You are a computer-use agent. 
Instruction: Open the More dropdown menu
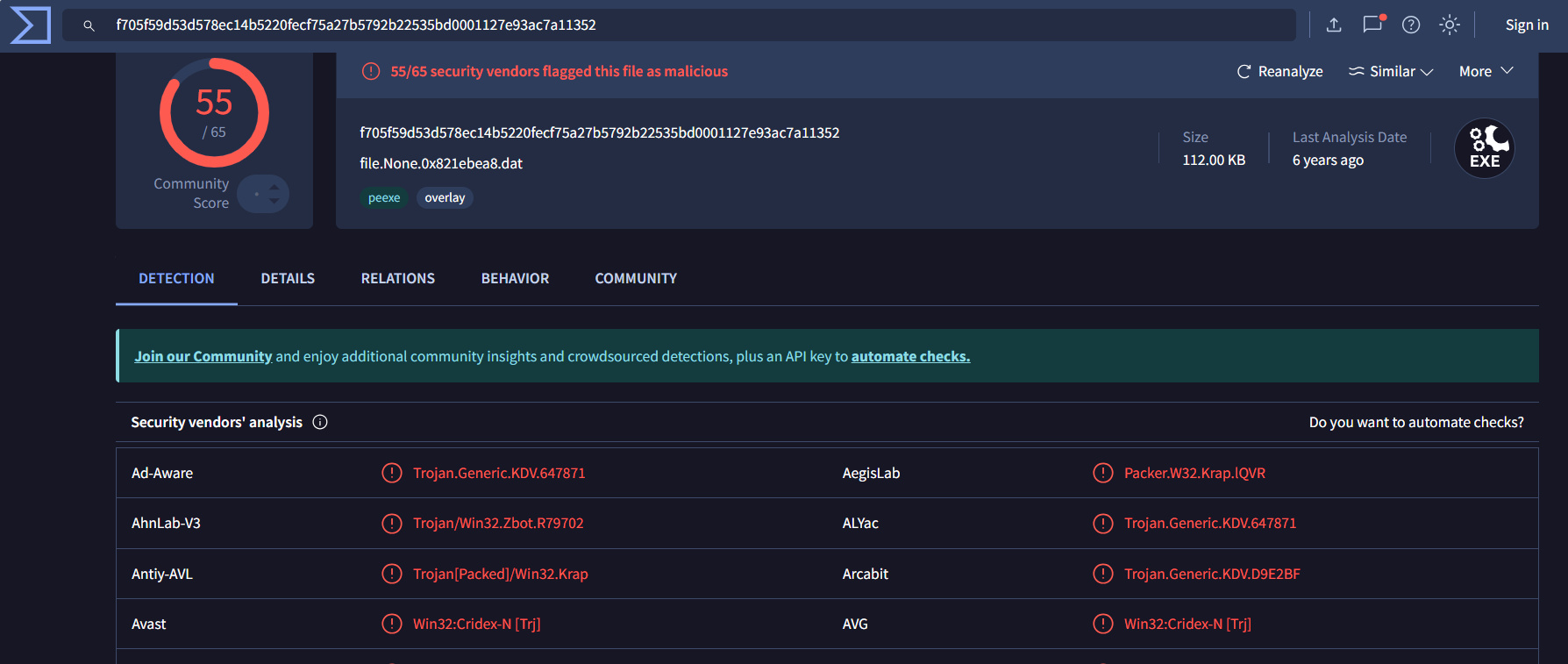pos(1486,71)
